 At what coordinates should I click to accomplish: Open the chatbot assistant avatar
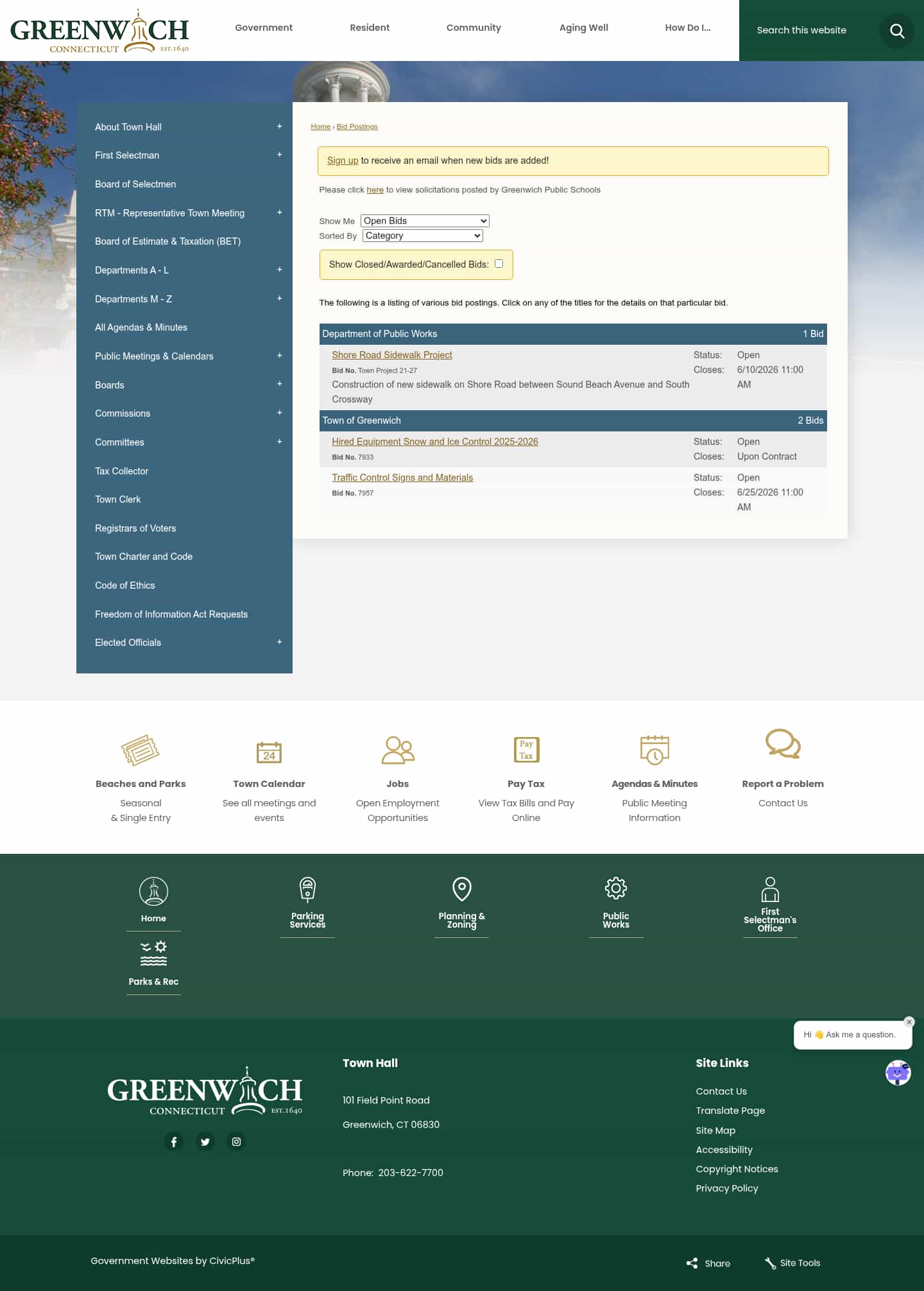pos(898,1073)
